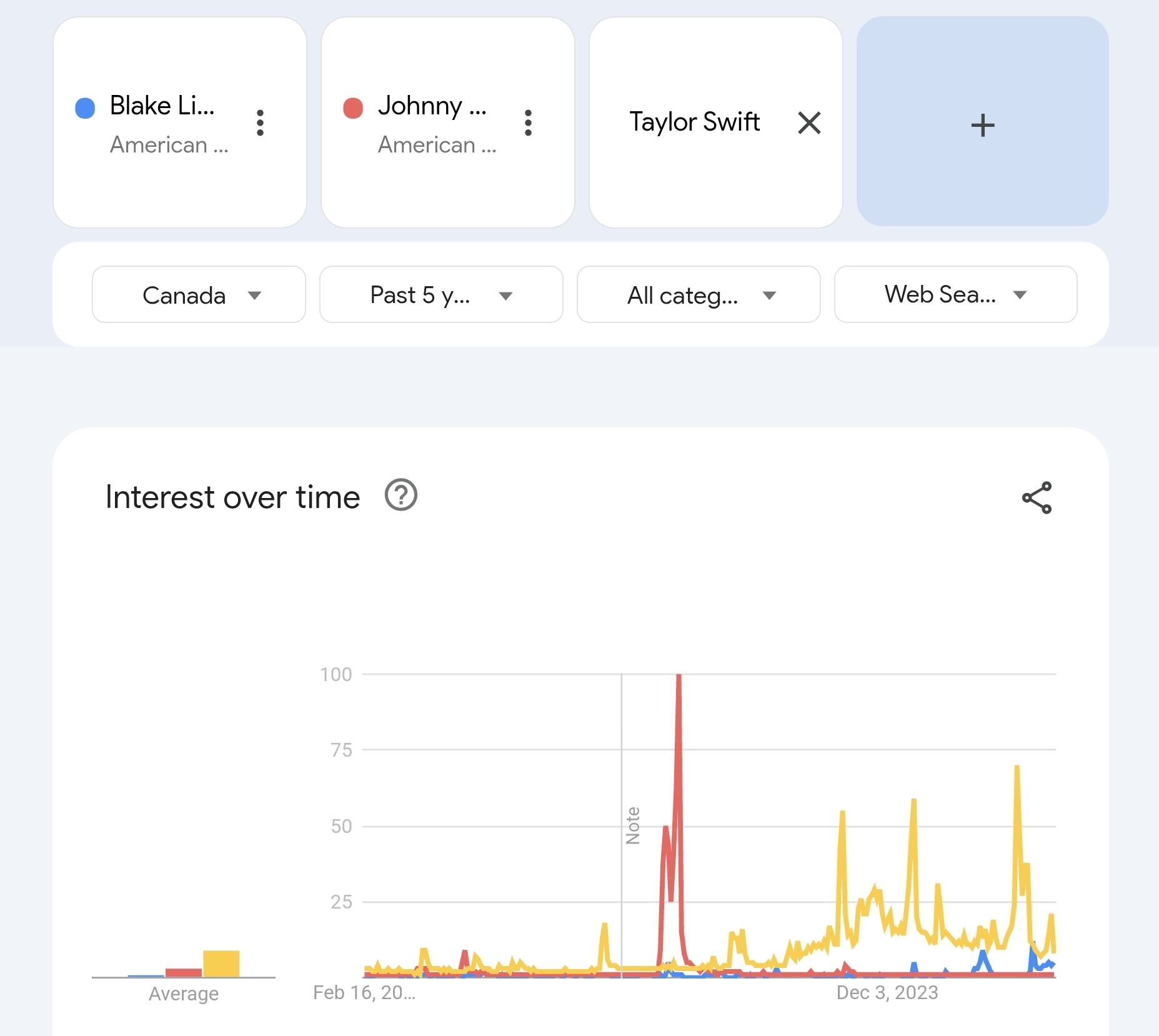Open help for Interest over time
The image size is (1159, 1036).
[x=400, y=496]
